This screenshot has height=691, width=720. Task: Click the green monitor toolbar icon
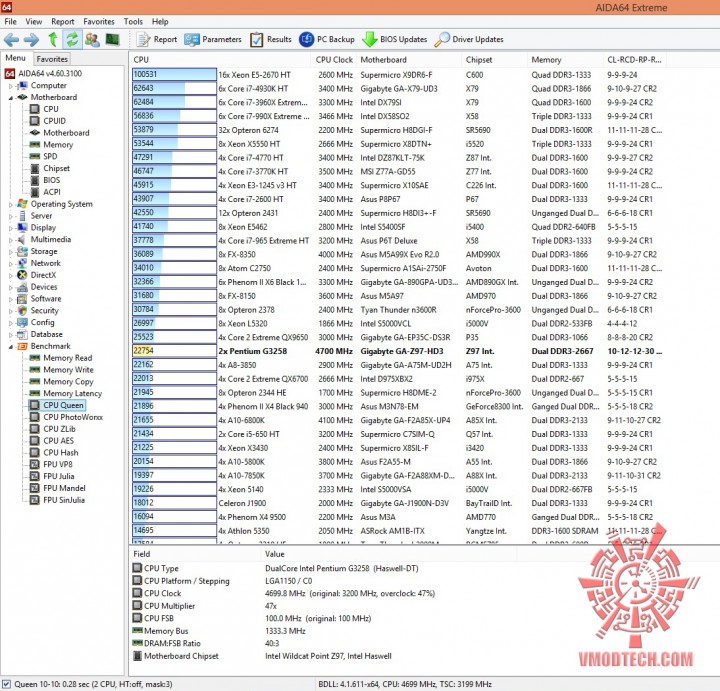(x=112, y=39)
